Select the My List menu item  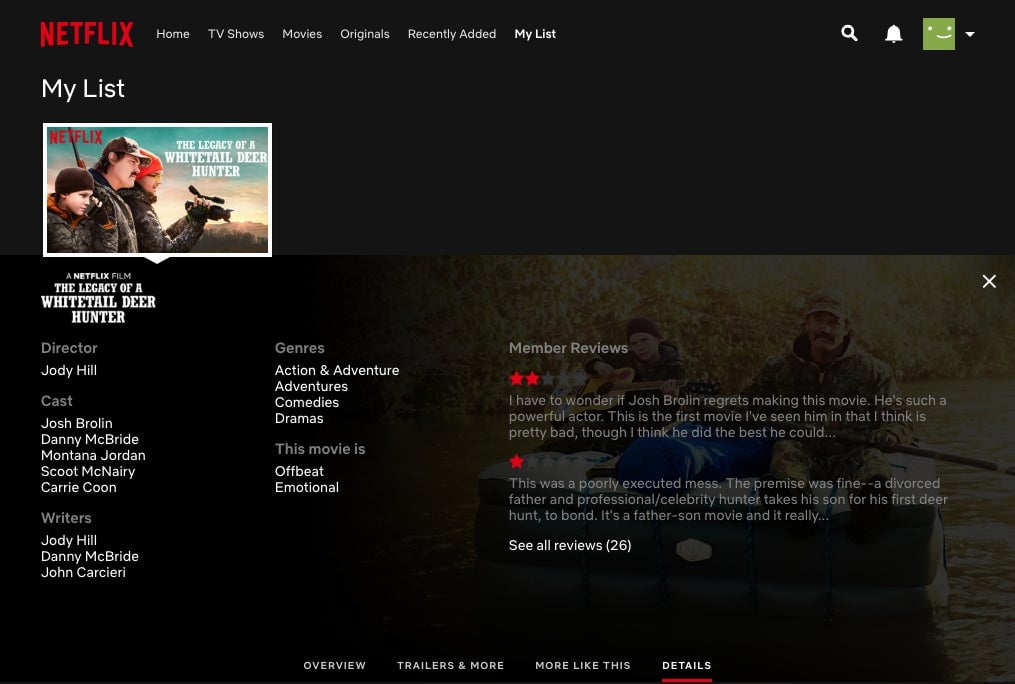coord(535,34)
